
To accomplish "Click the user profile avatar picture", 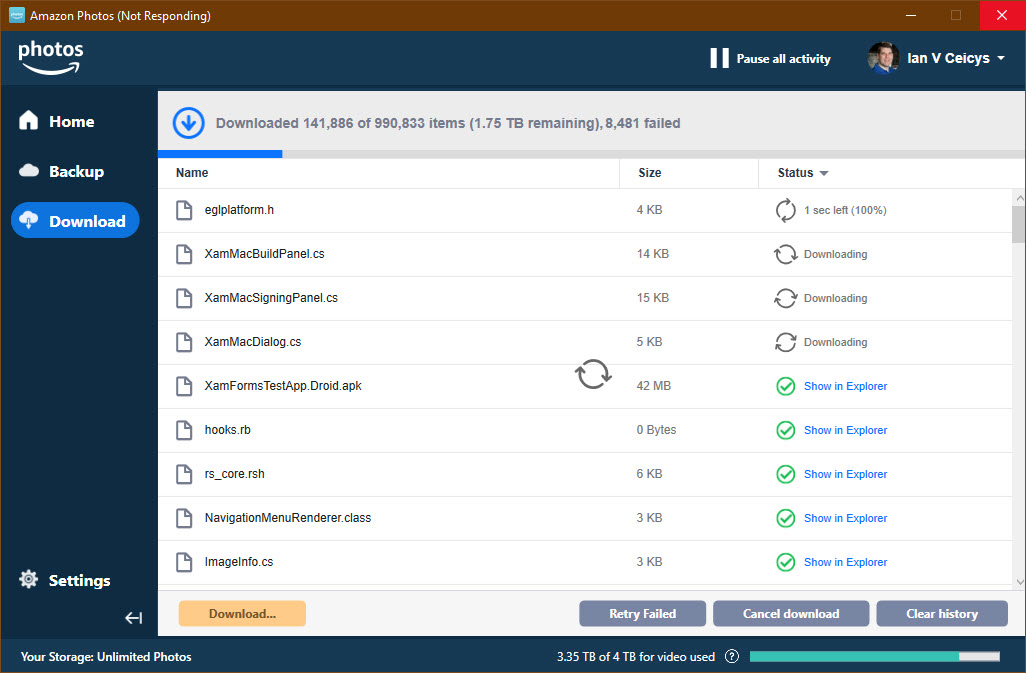I will click(883, 58).
